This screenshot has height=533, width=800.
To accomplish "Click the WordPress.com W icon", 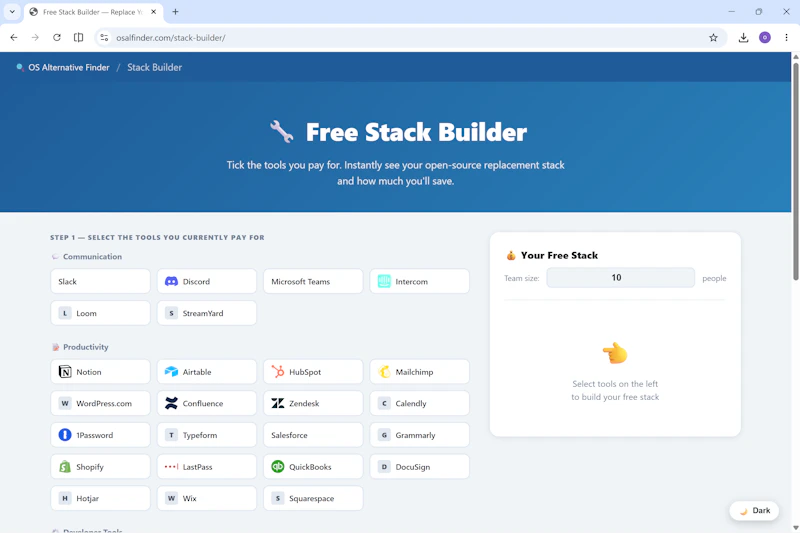I will (x=65, y=403).
